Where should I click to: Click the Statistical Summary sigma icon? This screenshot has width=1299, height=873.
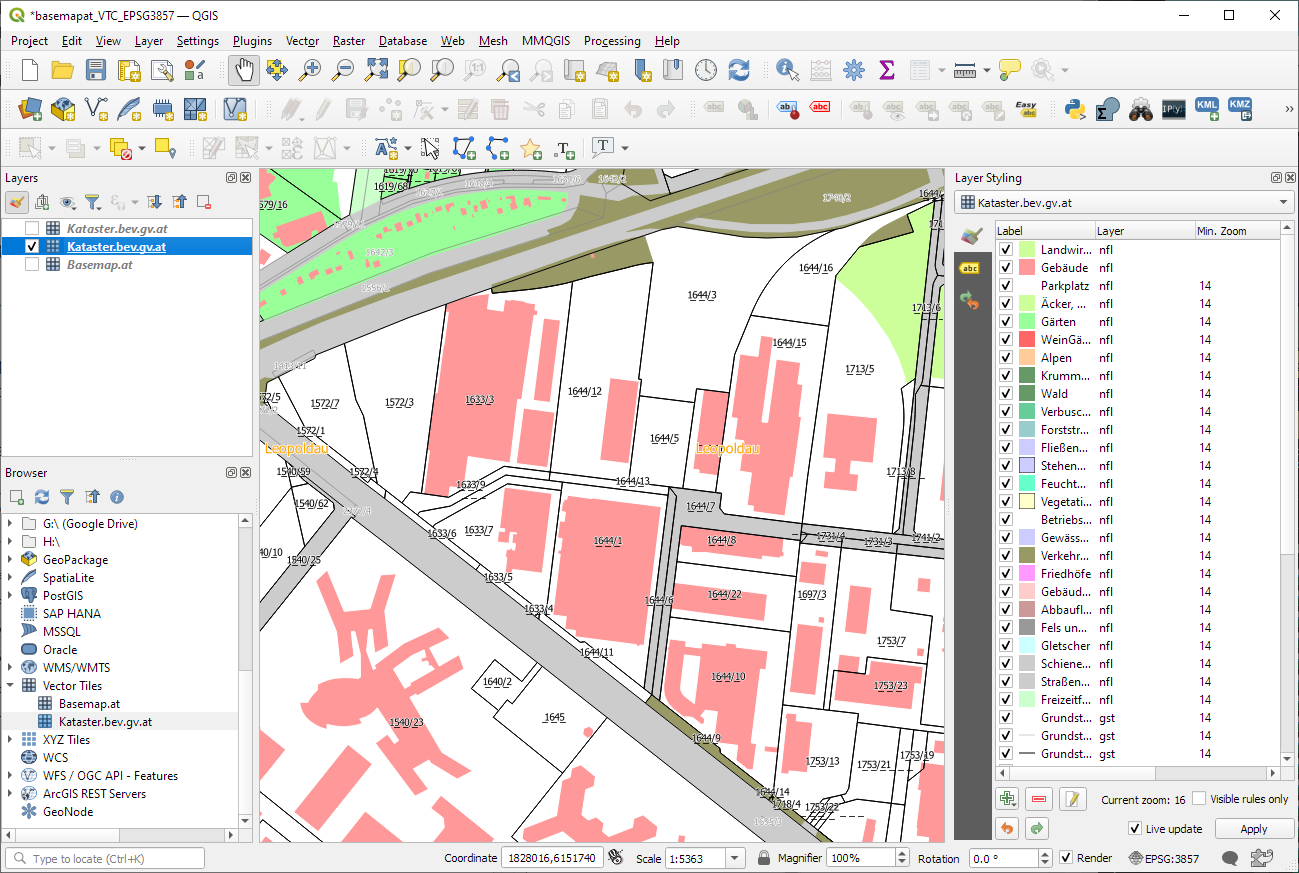click(x=886, y=70)
